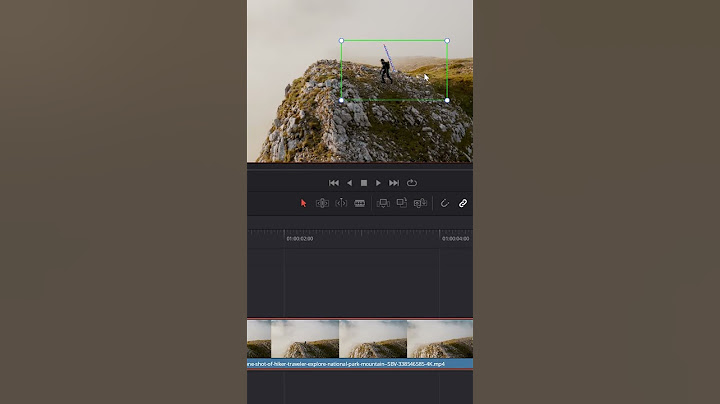This screenshot has height=404, width=720.
Task: Select the Blade Edit Mode tool
Action: (x=360, y=203)
